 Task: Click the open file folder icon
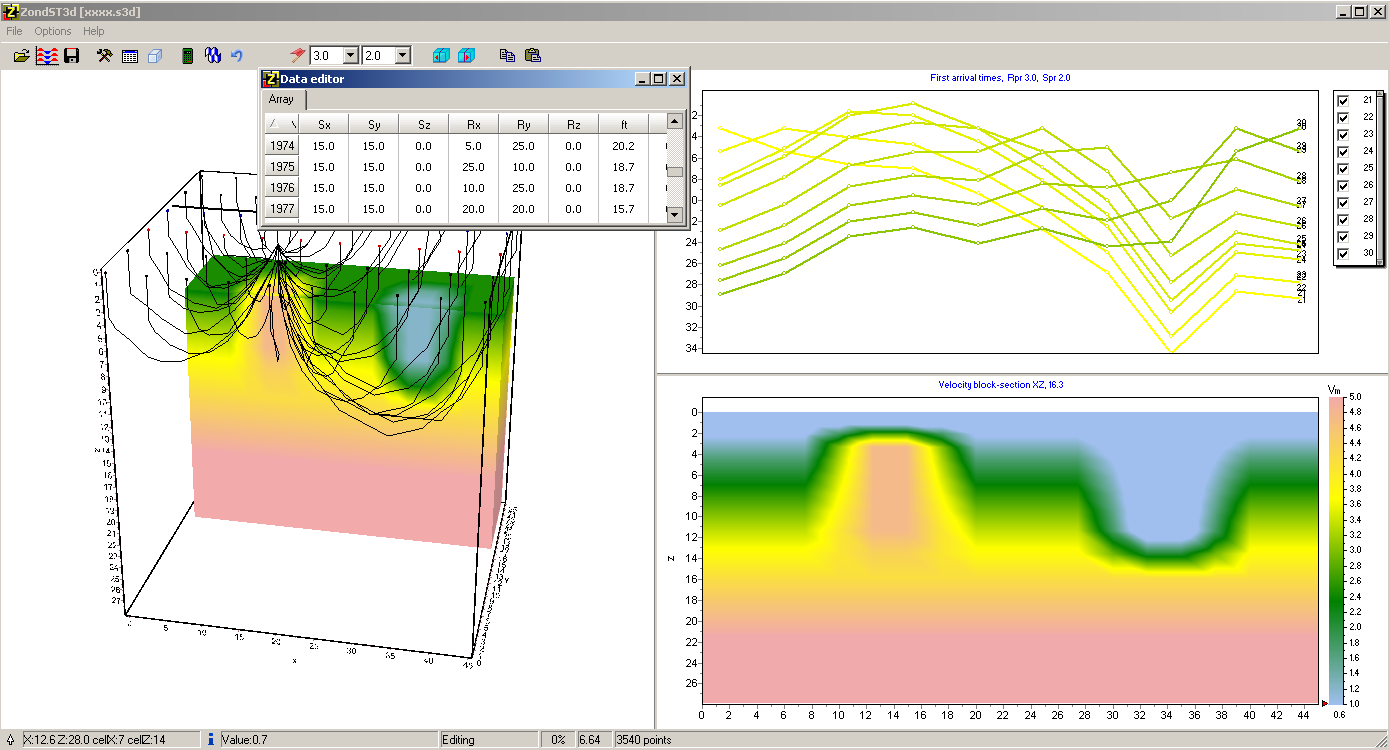coord(21,56)
